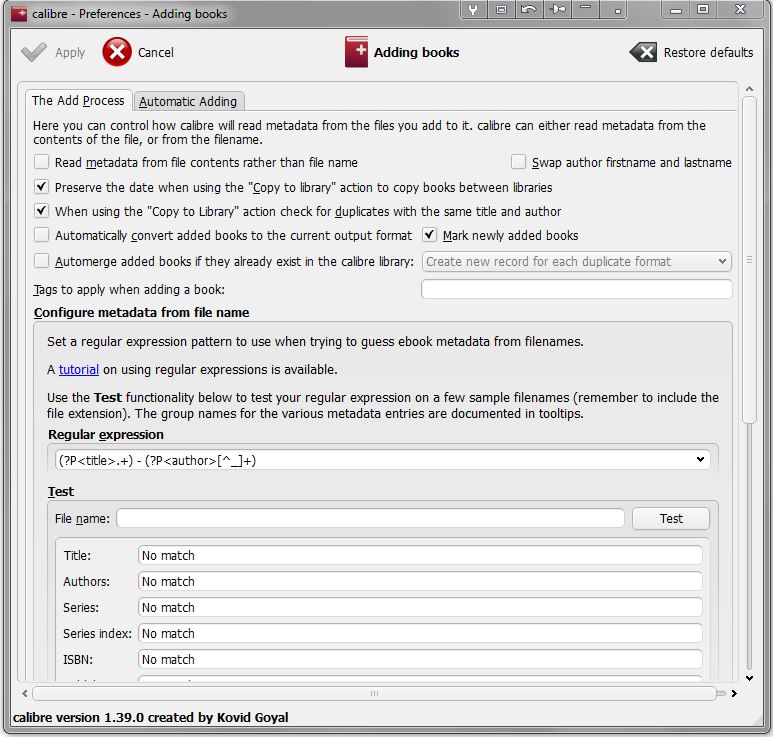Click the Title result field
The image size is (773, 737).
(420, 555)
